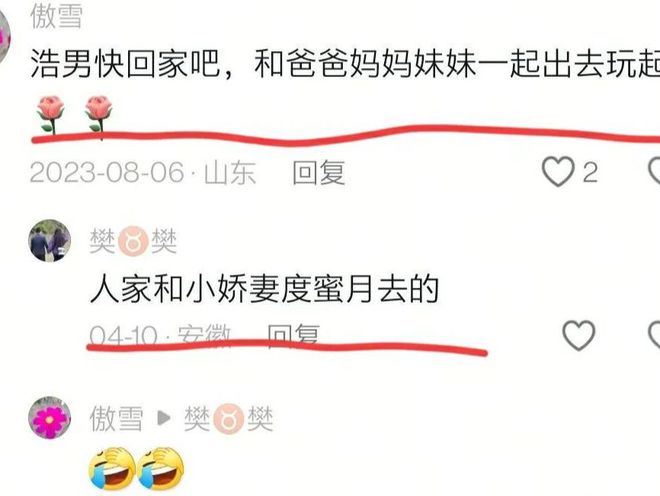The width and height of the screenshot is (660, 496).
Task: Open 傲雪's pink flower avatar
Action: point(50,418)
